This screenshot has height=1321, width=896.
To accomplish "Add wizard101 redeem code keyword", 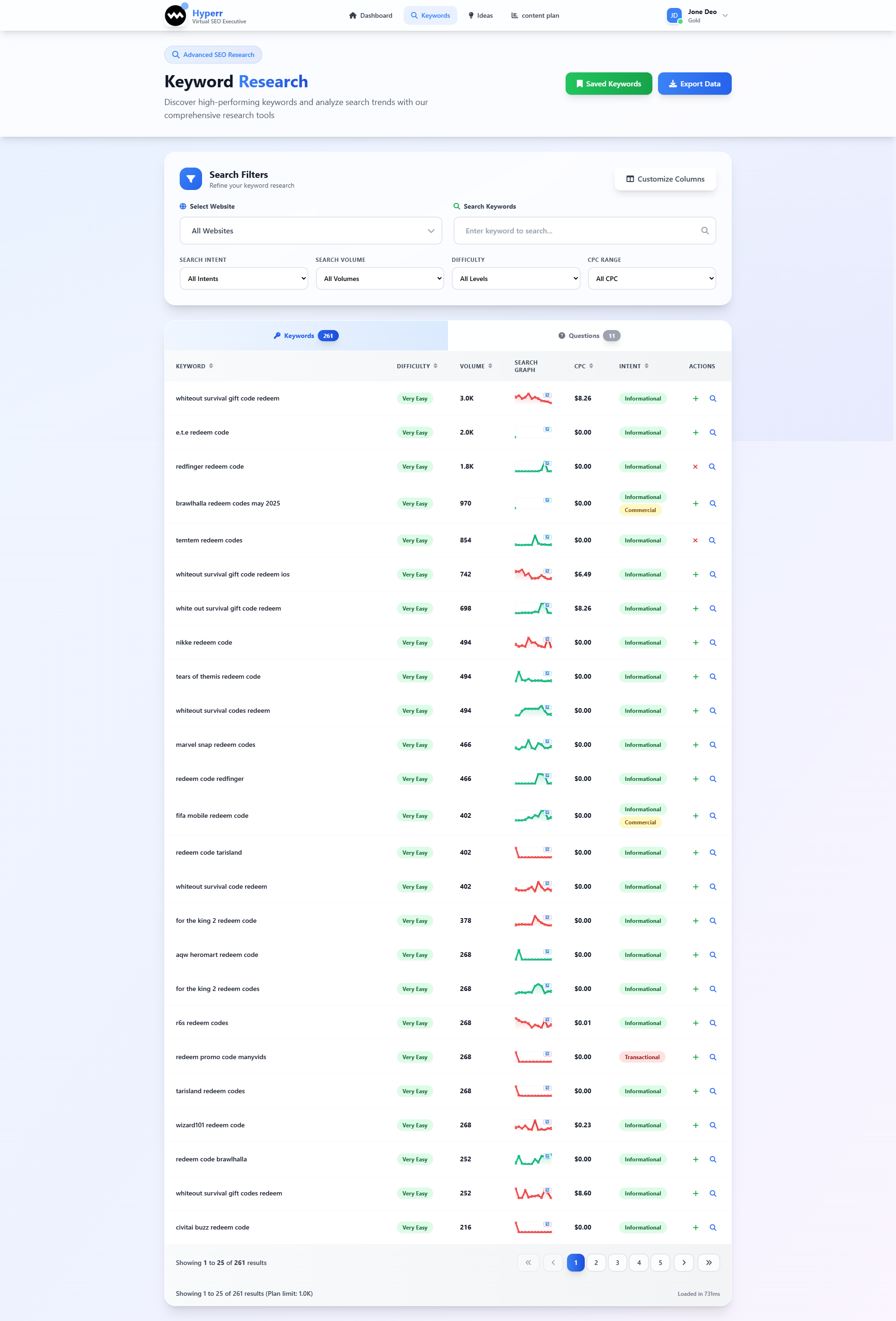I will (695, 1125).
